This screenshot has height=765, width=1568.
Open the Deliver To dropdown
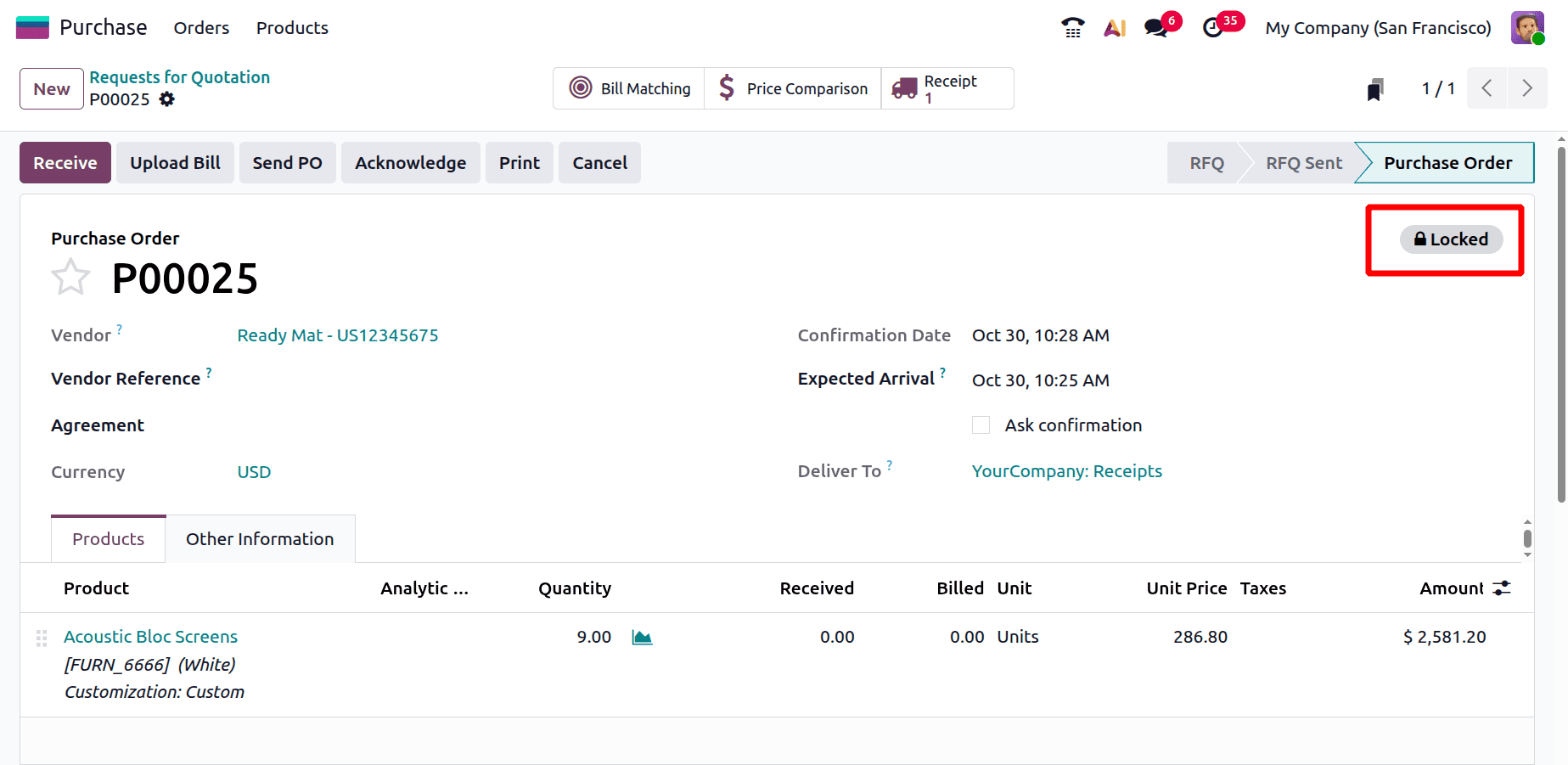[x=1067, y=470]
